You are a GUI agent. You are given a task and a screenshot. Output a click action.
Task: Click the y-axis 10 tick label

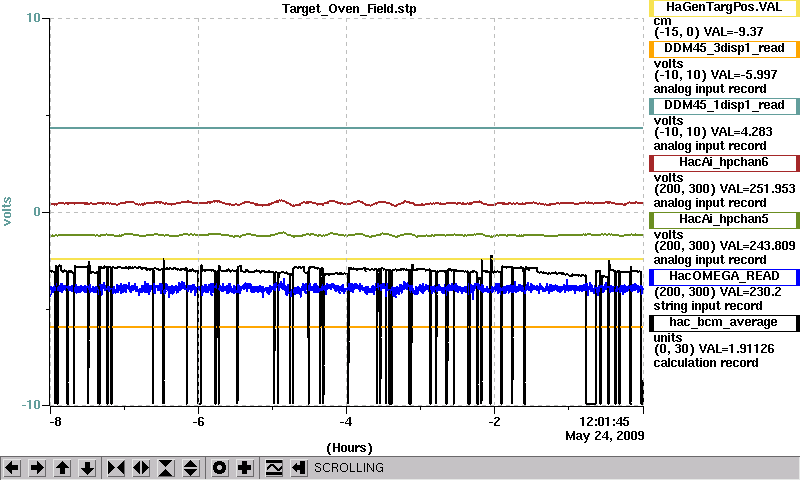coord(33,18)
